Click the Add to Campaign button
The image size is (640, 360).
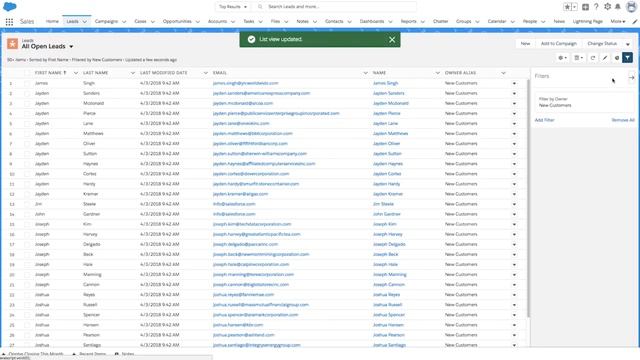[x=559, y=44]
